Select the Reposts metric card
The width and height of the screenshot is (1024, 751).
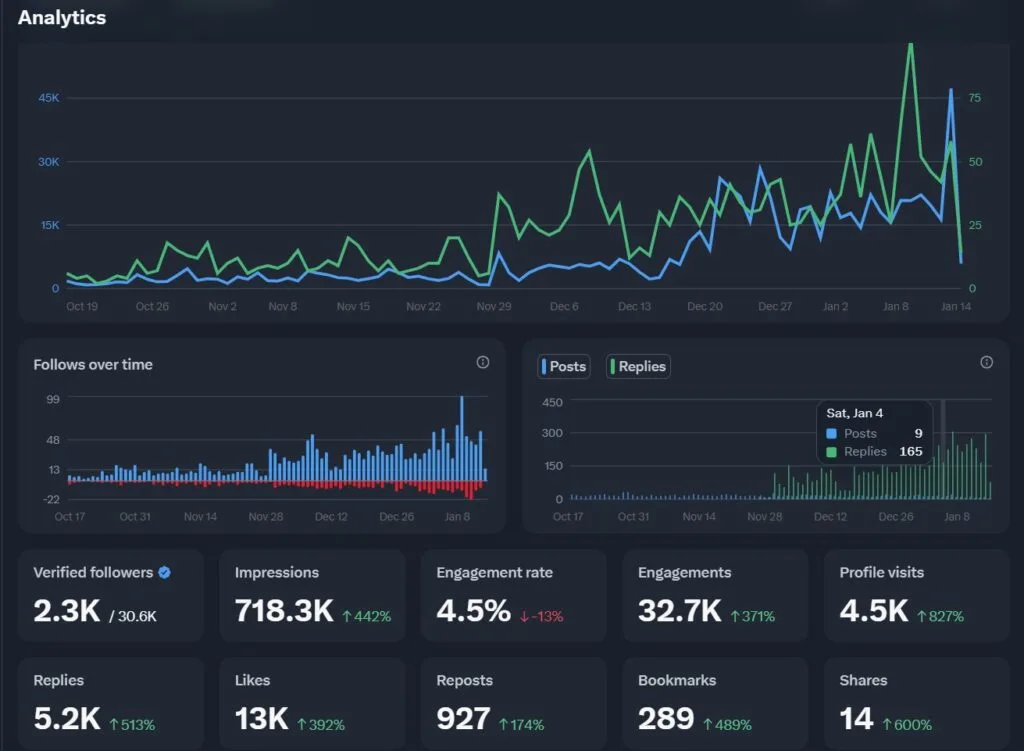(512, 703)
